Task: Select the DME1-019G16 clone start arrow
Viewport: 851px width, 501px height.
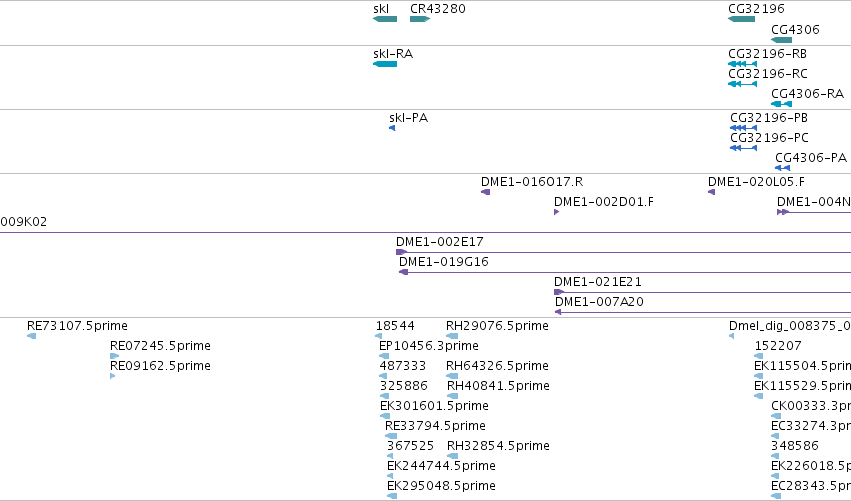Action: point(403,272)
